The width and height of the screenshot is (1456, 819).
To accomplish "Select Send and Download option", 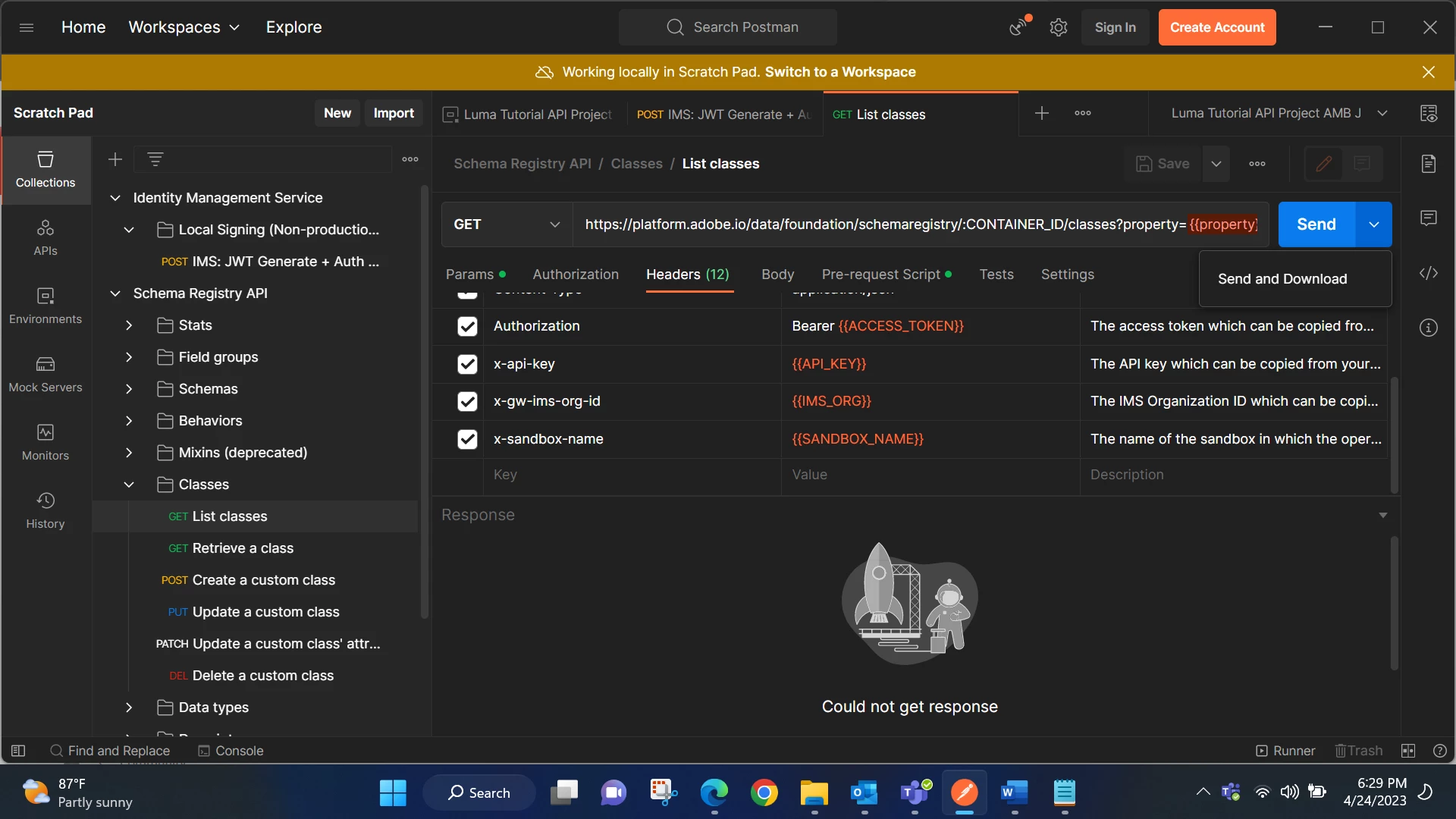I will pos(1282,279).
